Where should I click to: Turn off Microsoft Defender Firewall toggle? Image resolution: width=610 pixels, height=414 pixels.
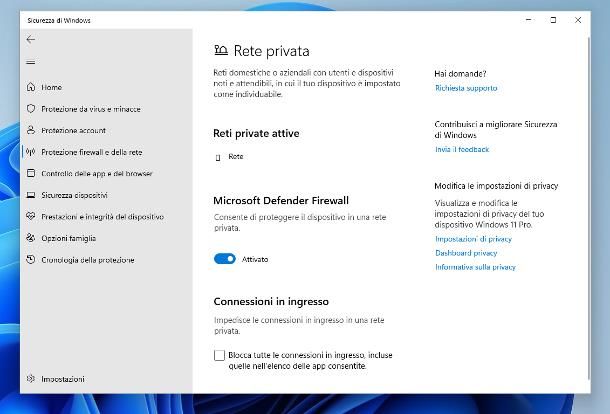click(x=225, y=259)
